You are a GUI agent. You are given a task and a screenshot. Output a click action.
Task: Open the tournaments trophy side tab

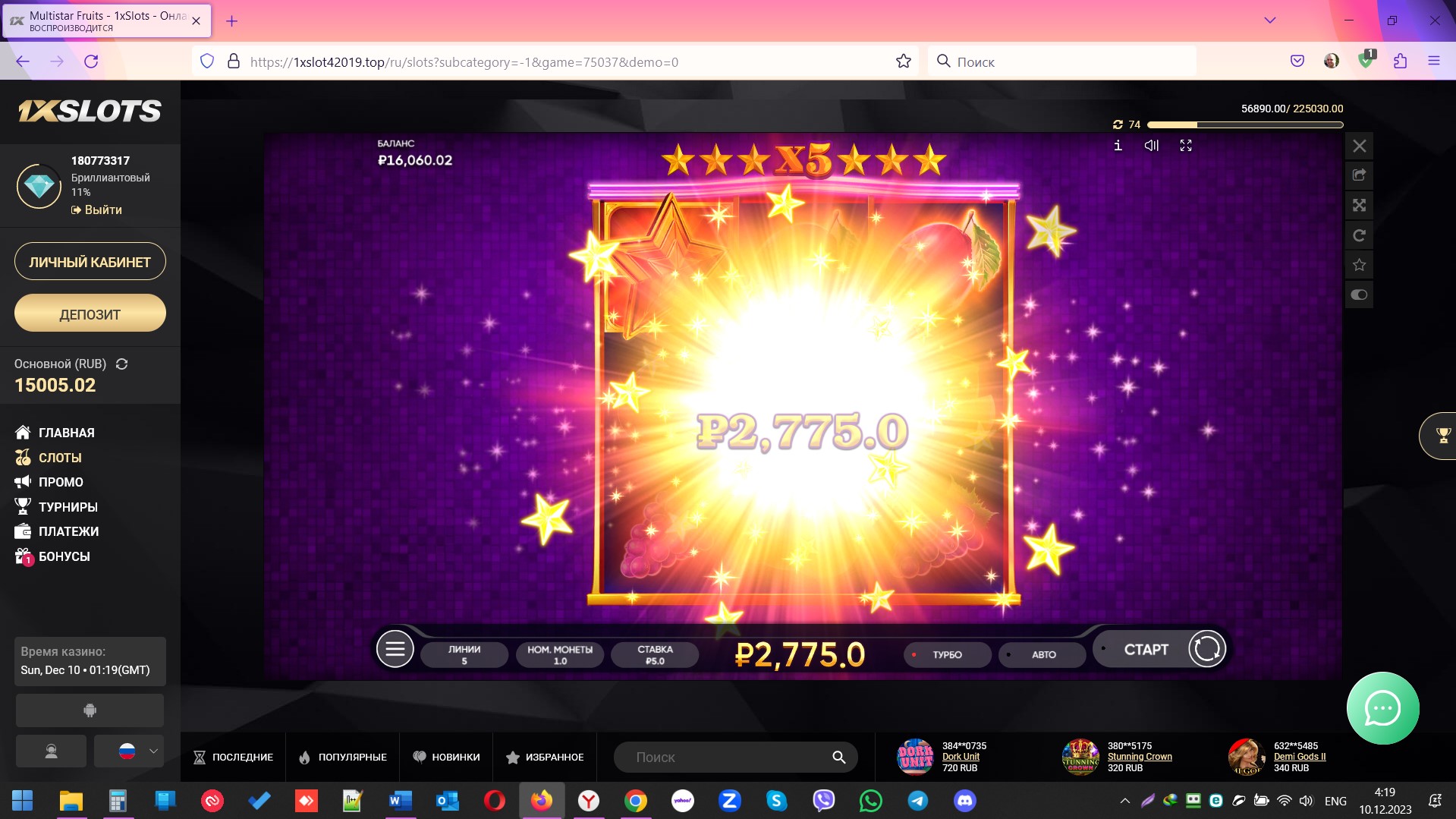point(1439,436)
